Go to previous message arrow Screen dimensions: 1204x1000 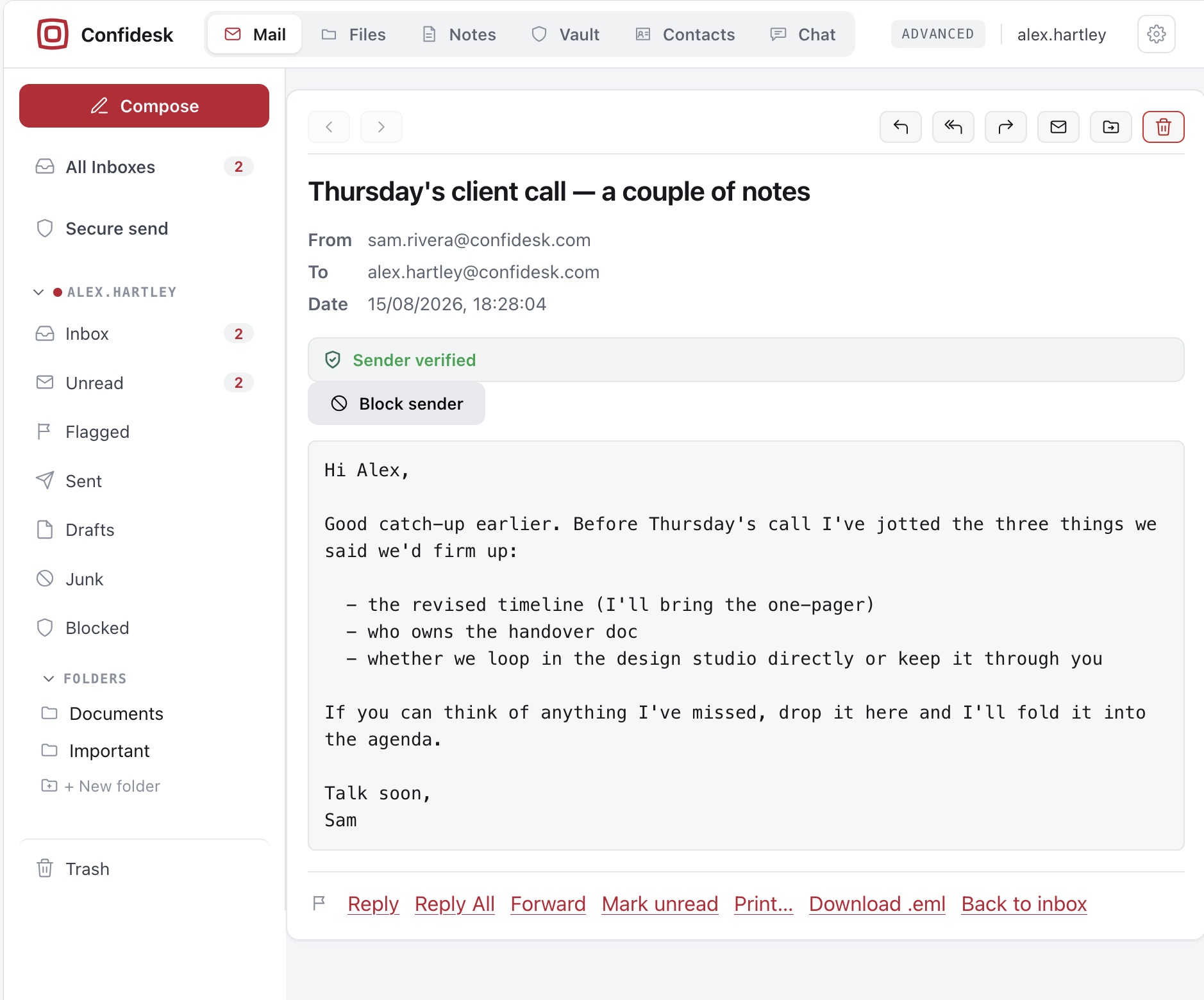point(329,127)
